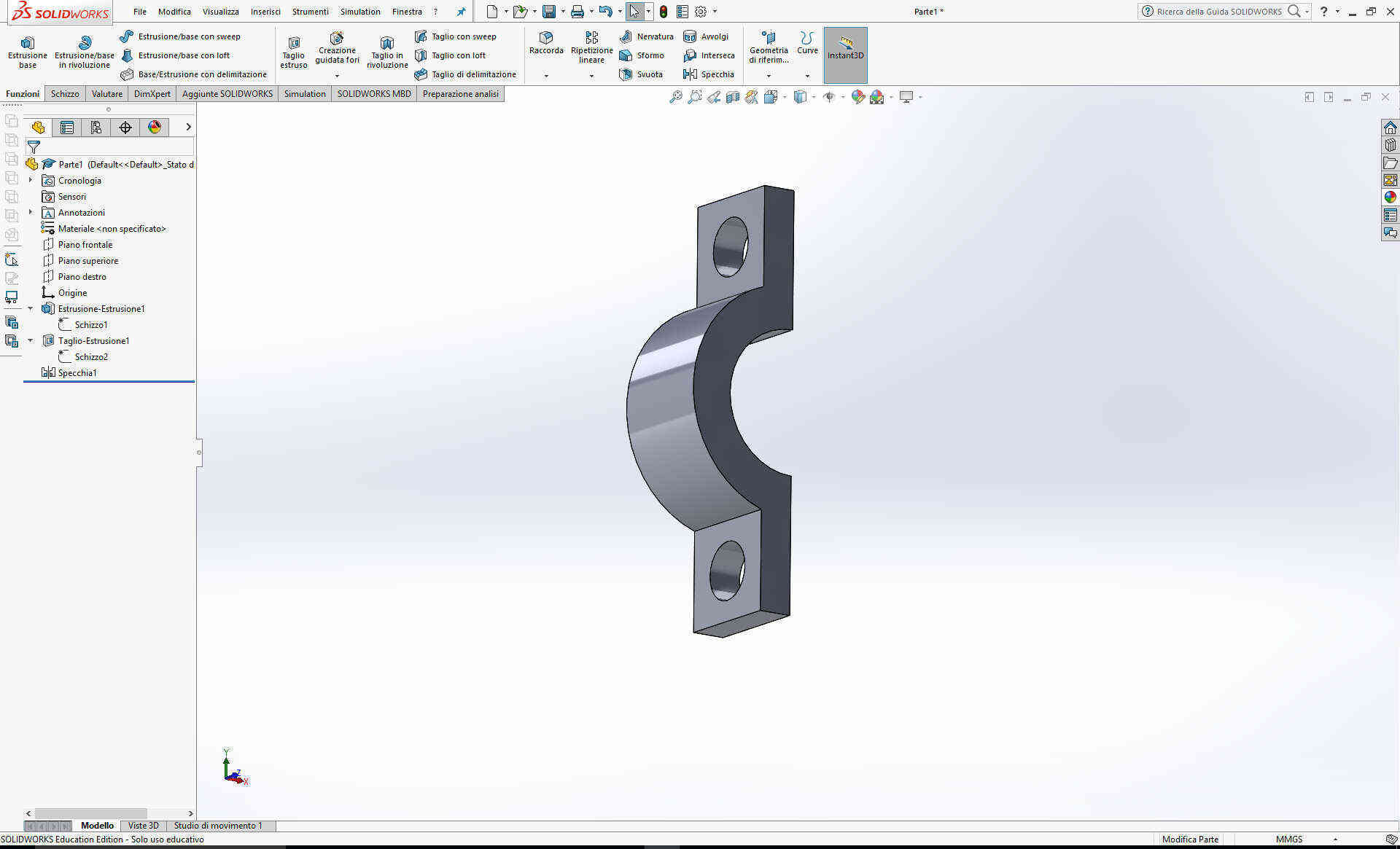Image resolution: width=1400 pixels, height=849 pixels.
Task: Choose Base/Estrusione con delimitazione
Action: coord(193,74)
